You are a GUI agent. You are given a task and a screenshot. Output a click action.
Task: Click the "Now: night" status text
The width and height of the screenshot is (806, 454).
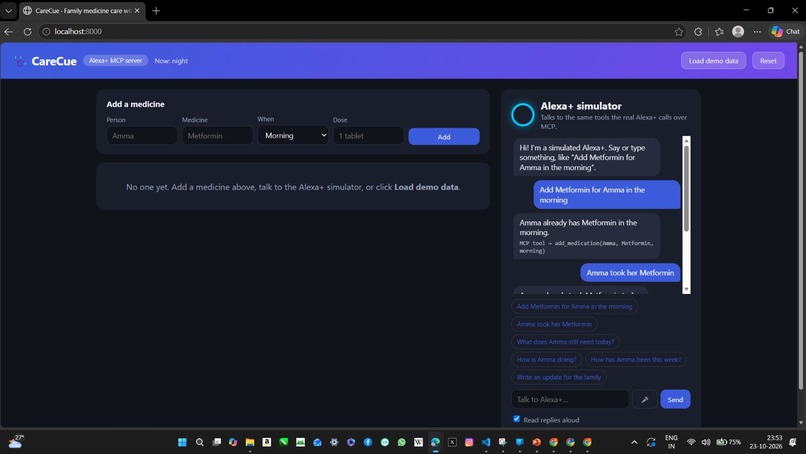171,61
